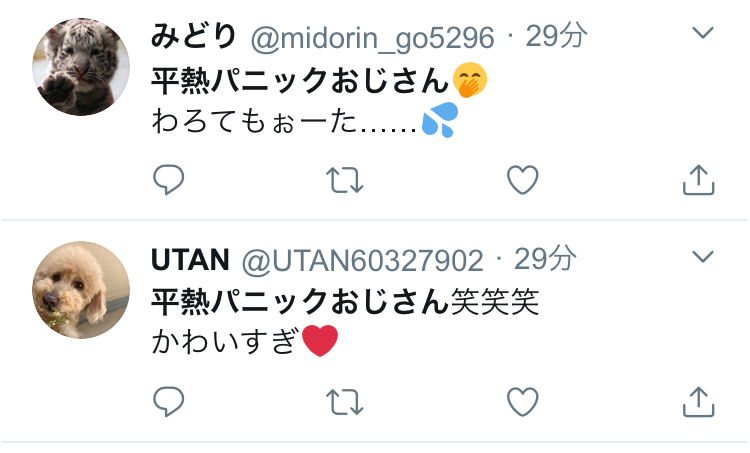
Task: Select the わろてもぉーた tweet text
Action: [x=254, y=121]
